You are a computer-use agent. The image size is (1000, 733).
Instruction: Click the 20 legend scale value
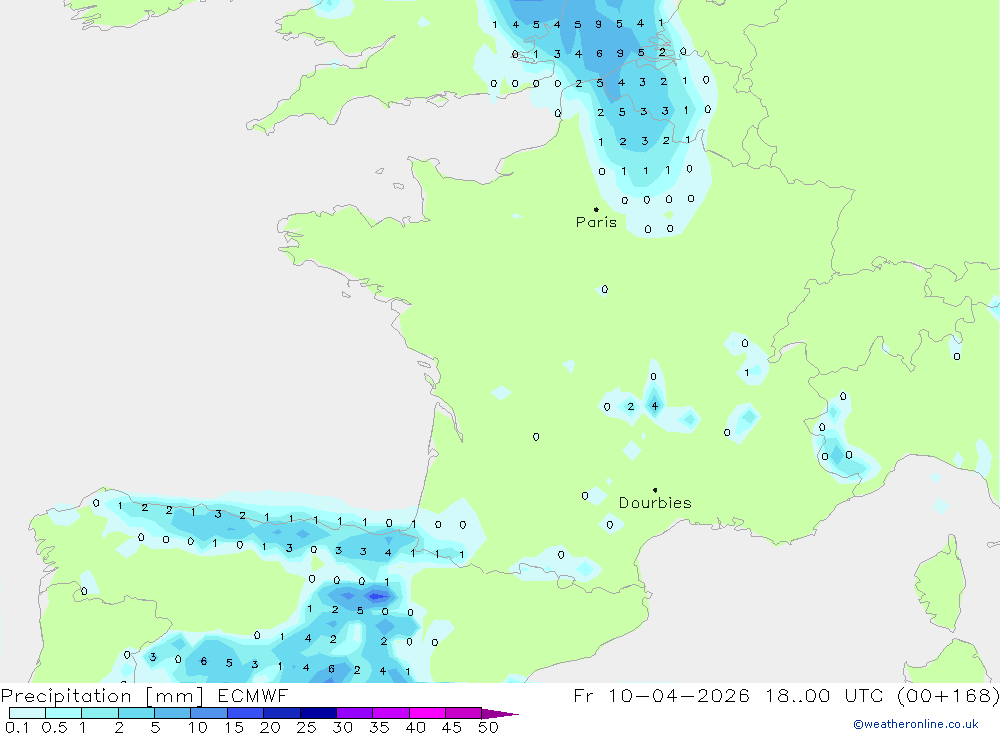tap(270, 727)
